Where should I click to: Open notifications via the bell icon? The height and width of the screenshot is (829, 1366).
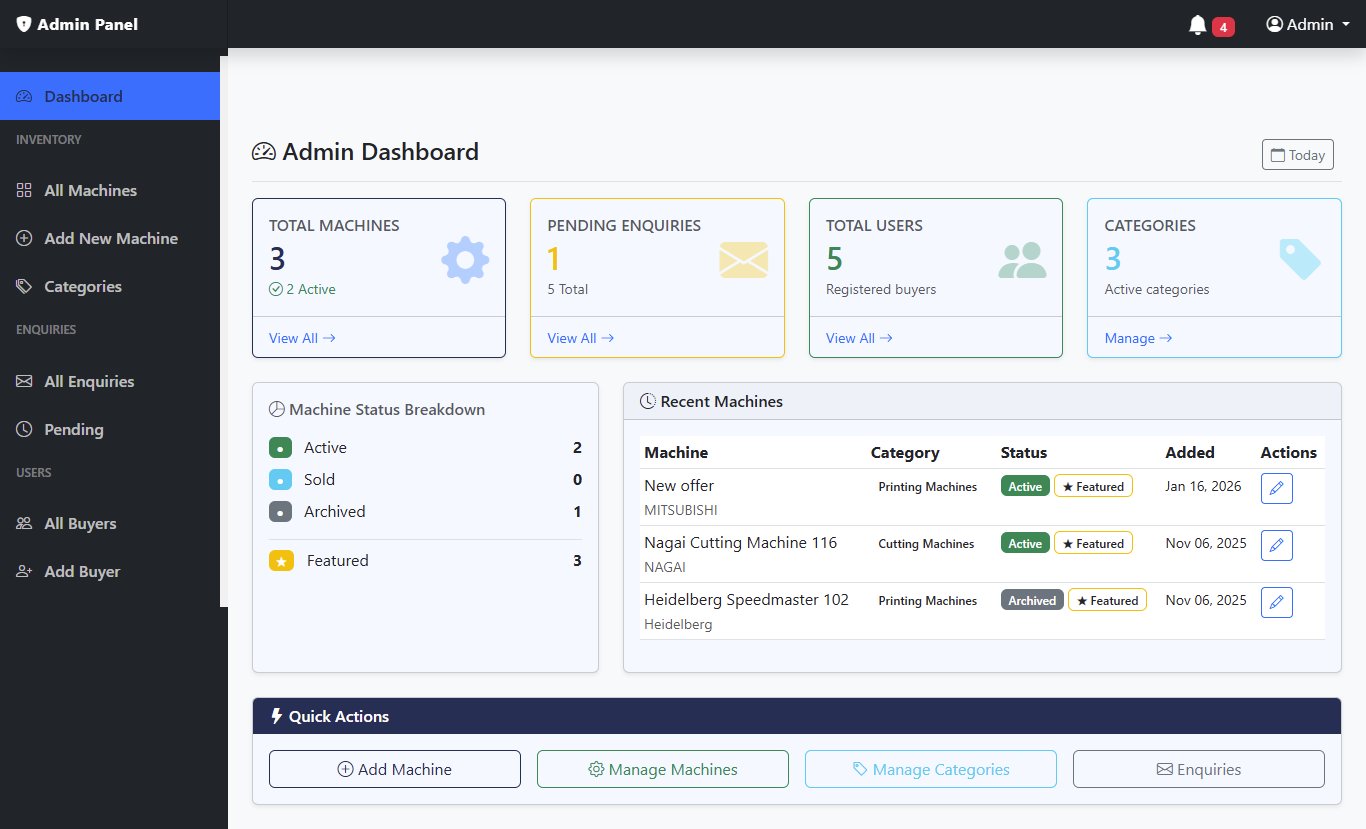coord(1197,25)
